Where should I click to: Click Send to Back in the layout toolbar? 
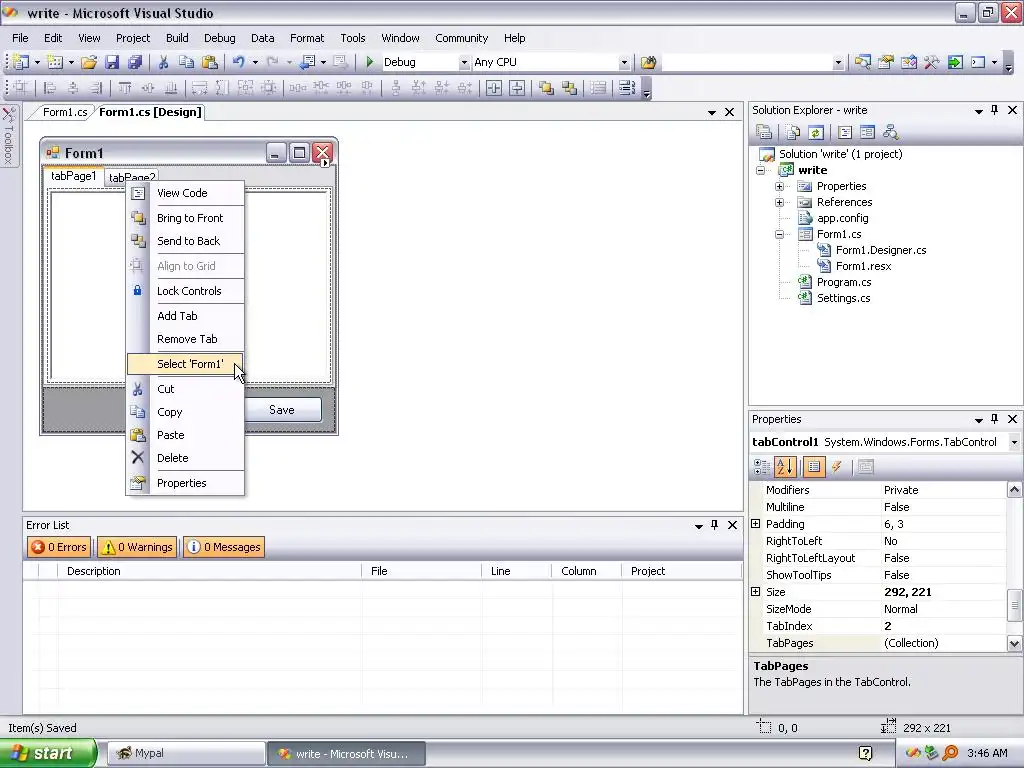click(x=569, y=88)
